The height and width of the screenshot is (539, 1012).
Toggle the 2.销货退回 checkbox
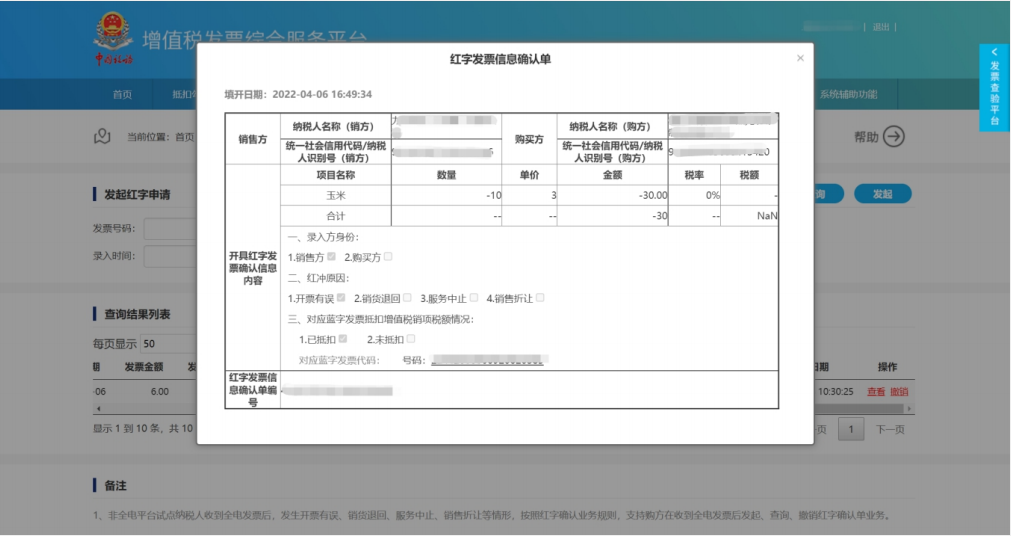pos(407,298)
